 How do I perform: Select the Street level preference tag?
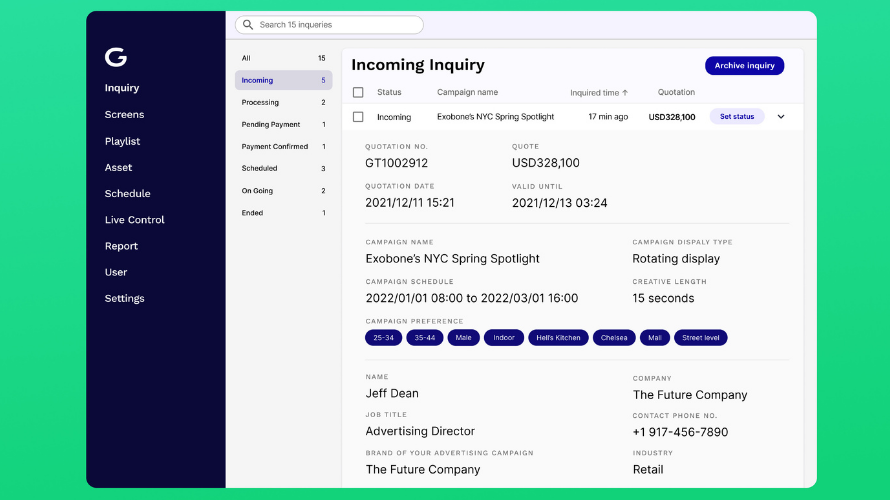(x=700, y=338)
